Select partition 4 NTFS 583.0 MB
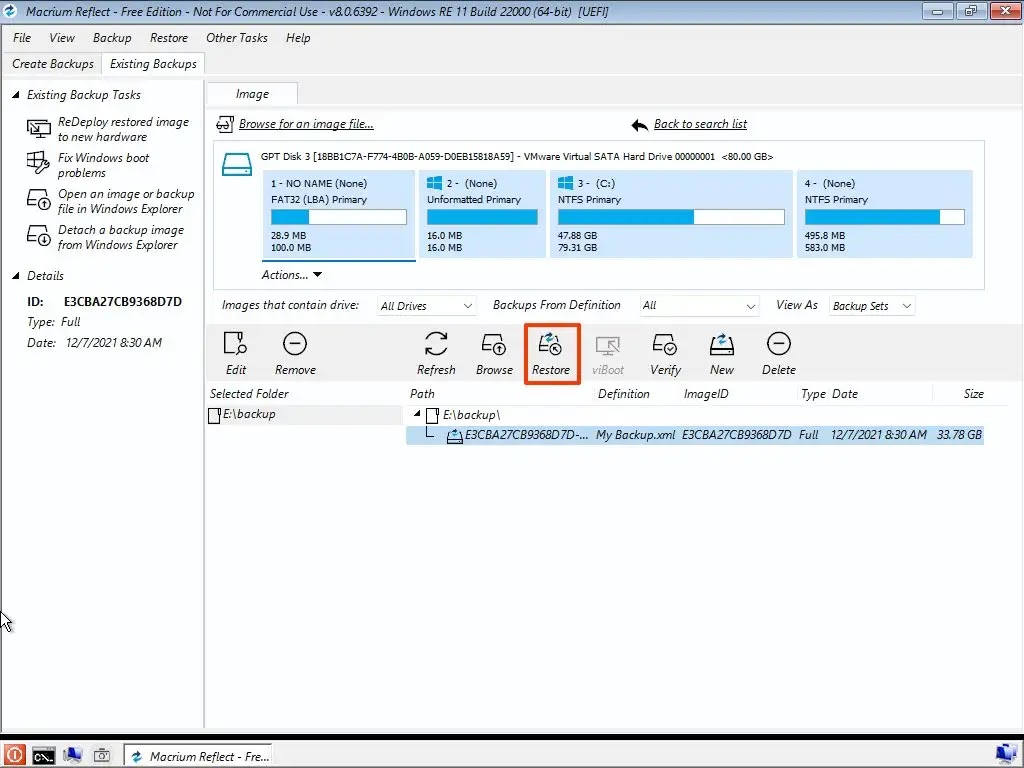This screenshot has height=768, width=1024. 884,215
